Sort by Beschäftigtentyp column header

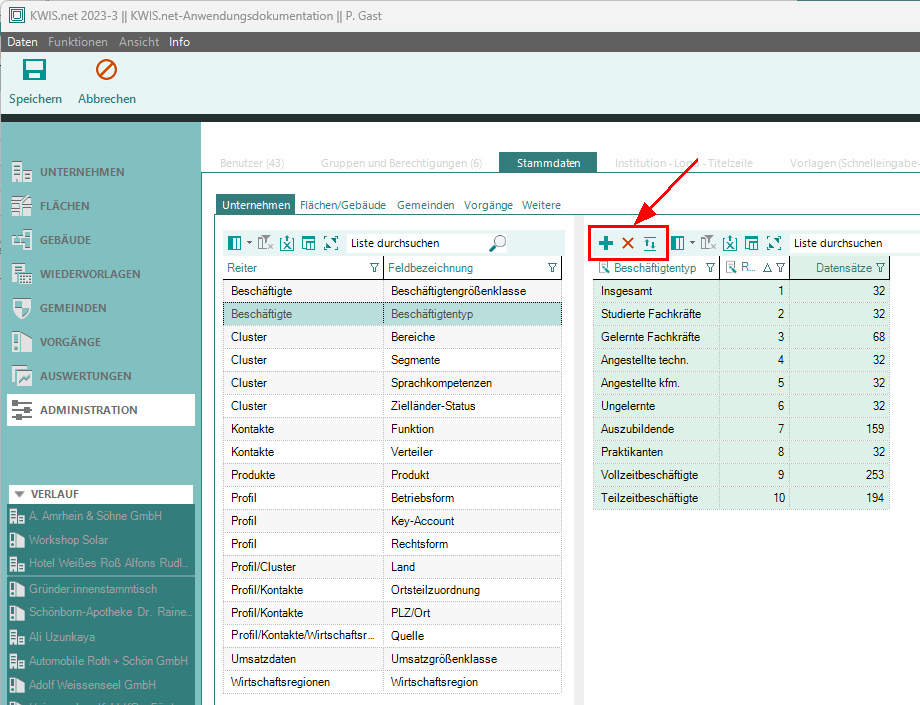tap(655, 267)
